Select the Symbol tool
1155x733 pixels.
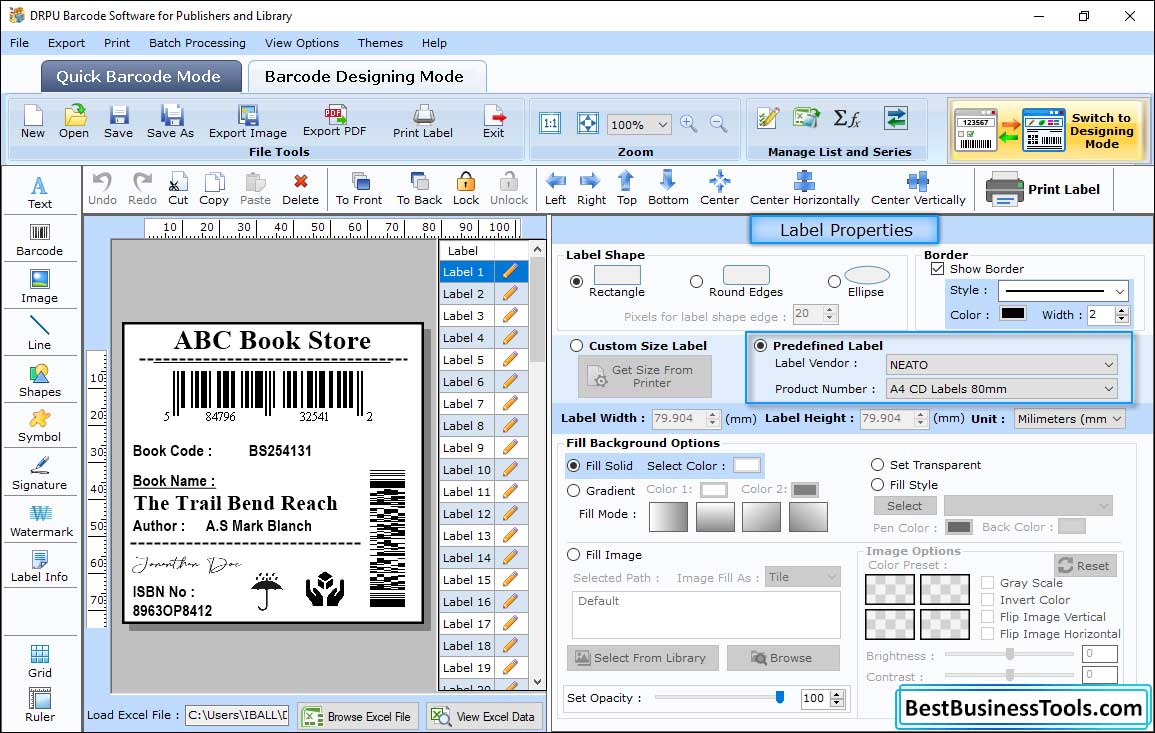click(40, 426)
